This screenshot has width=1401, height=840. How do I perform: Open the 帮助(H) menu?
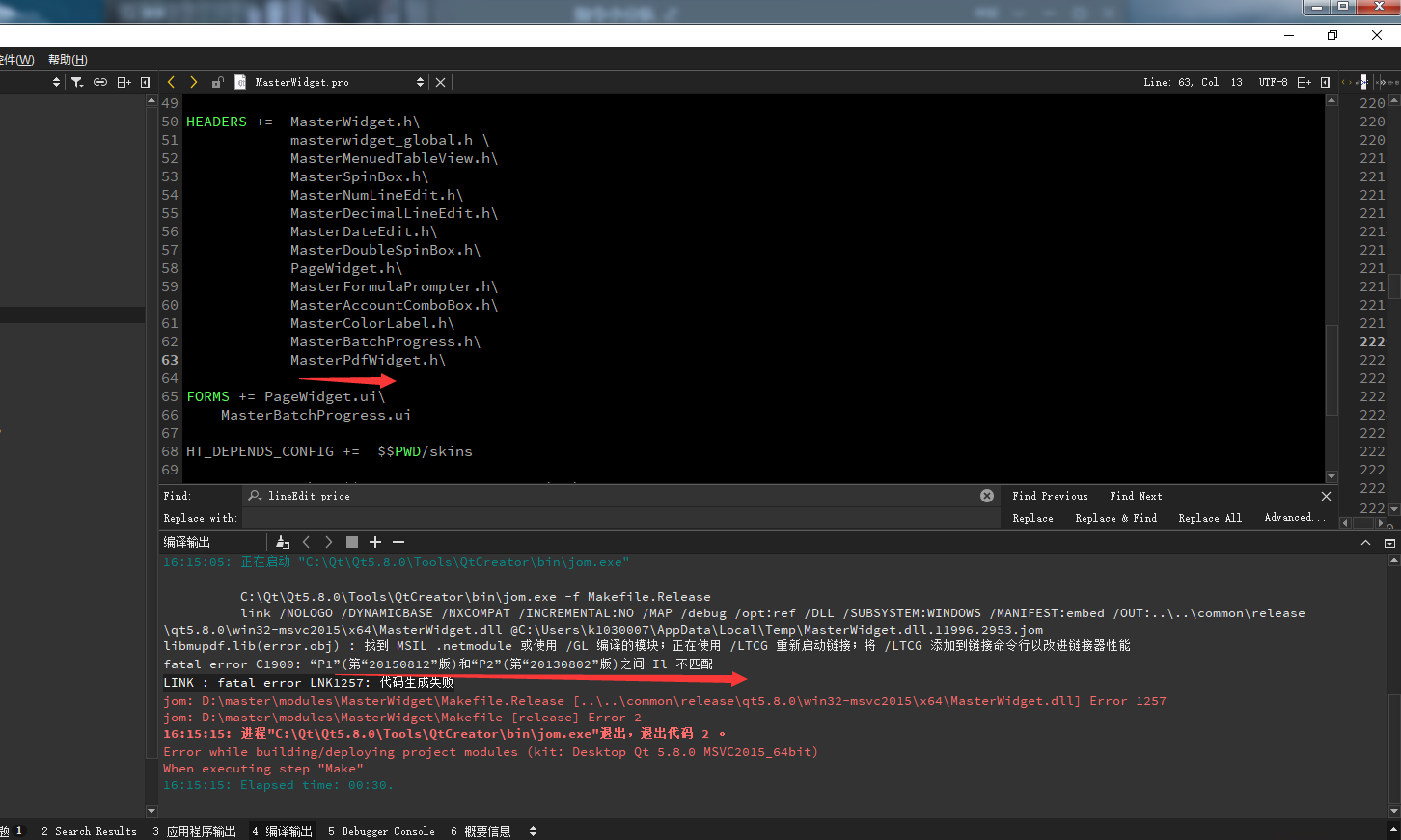click(x=66, y=59)
